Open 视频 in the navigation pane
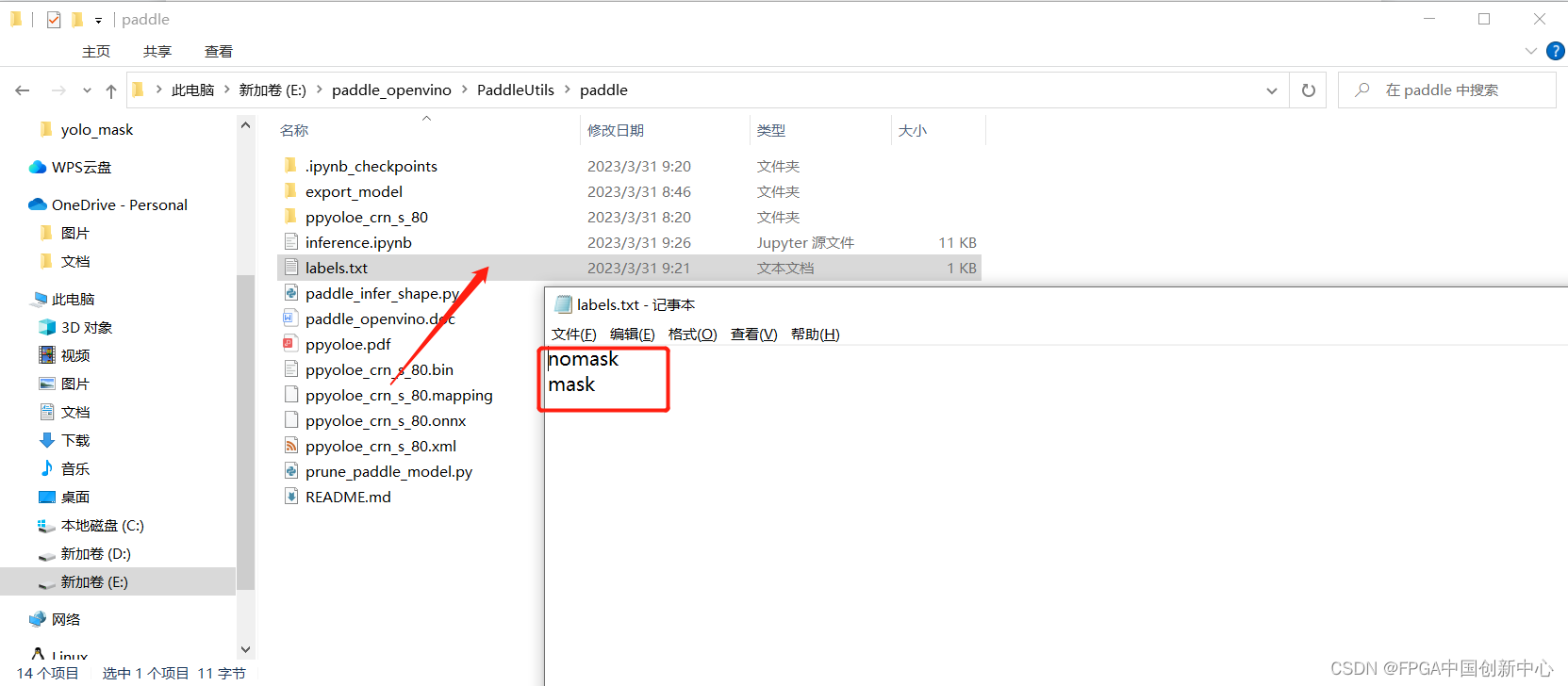Viewport: 1568px width, 686px height. 75,355
